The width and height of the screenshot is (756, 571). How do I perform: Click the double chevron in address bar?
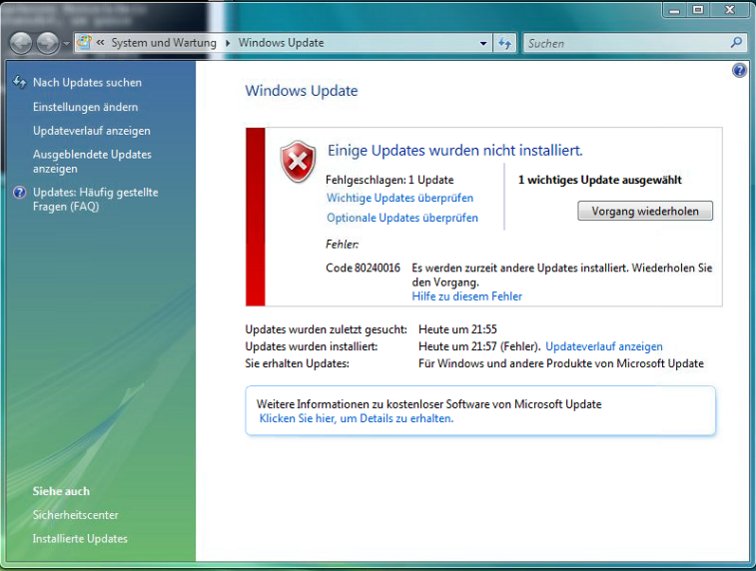pyautogui.click(x=100, y=42)
